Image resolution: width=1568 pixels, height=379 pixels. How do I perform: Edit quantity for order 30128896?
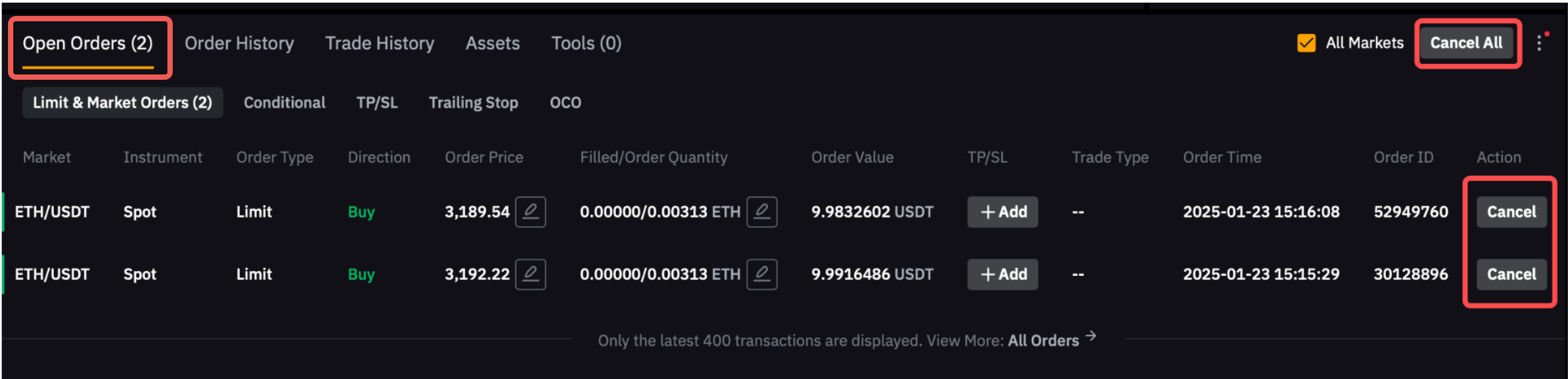click(x=761, y=275)
